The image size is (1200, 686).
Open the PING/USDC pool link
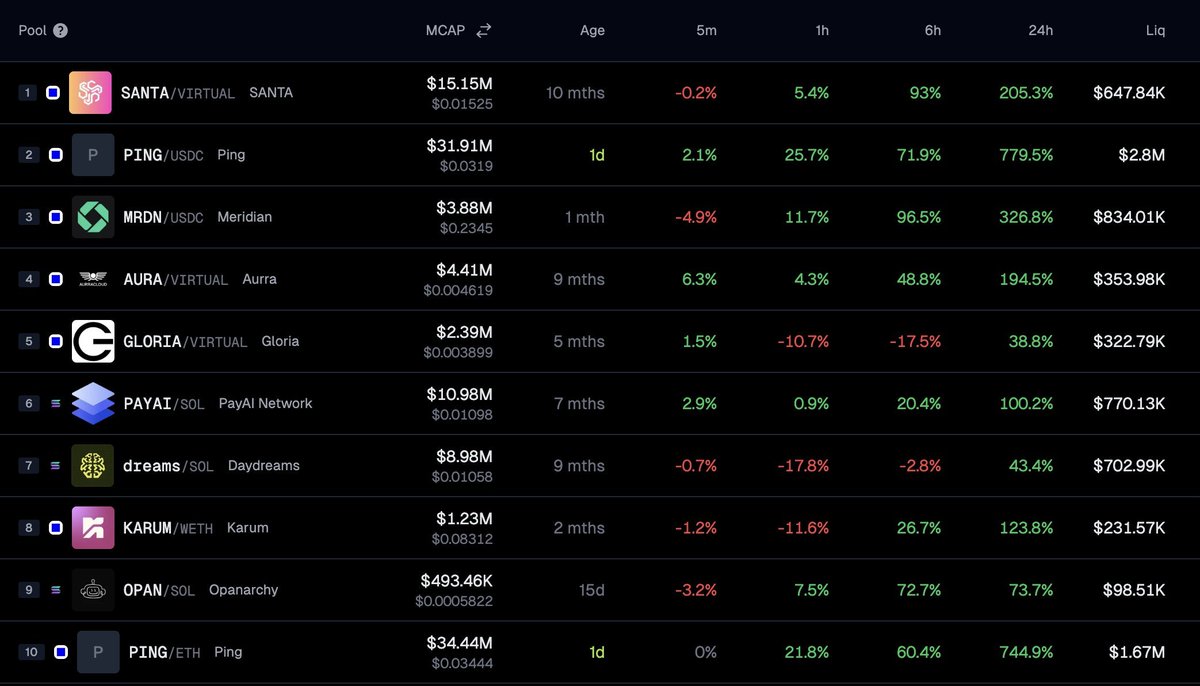[x=163, y=155]
